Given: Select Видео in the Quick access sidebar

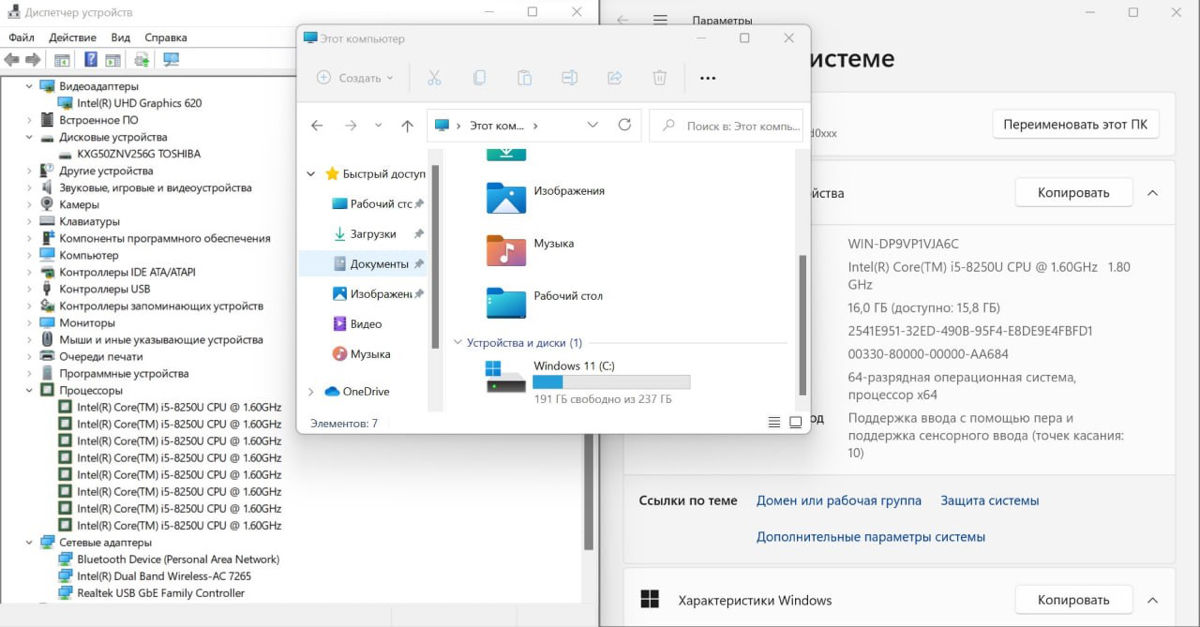Looking at the screenshot, I should coord(366,324).
